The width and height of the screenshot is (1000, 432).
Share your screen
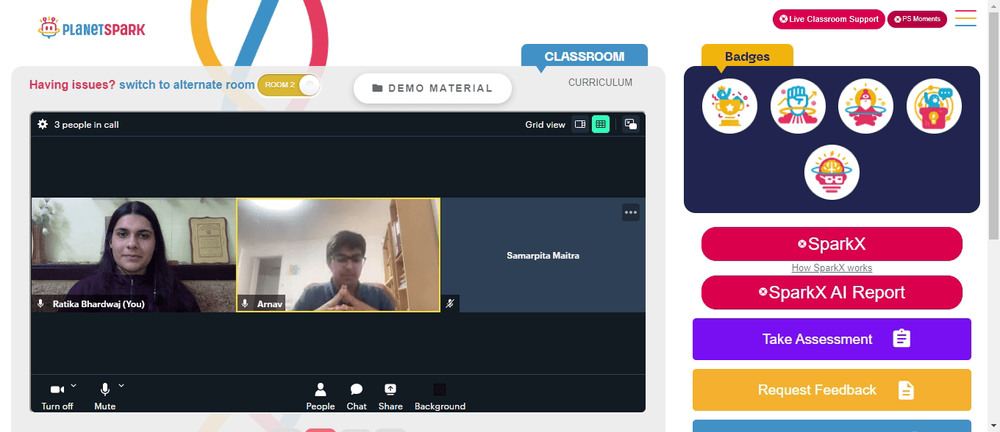click(390, 396)
